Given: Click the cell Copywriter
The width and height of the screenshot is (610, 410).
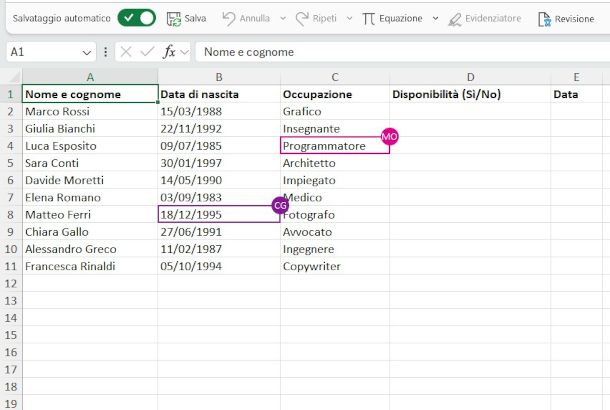Looking at the screenshot, I should (x=335, y=266).
